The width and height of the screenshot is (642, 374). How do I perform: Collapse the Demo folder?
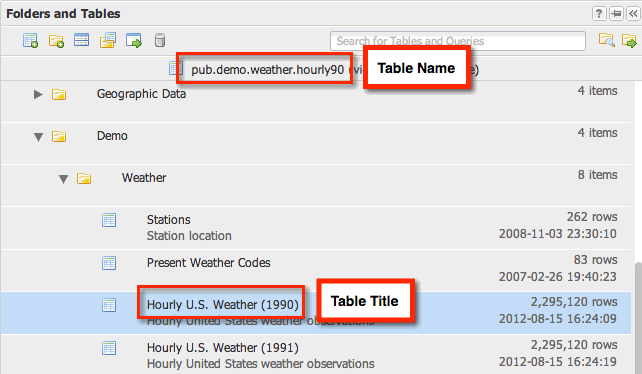[38, 137]
